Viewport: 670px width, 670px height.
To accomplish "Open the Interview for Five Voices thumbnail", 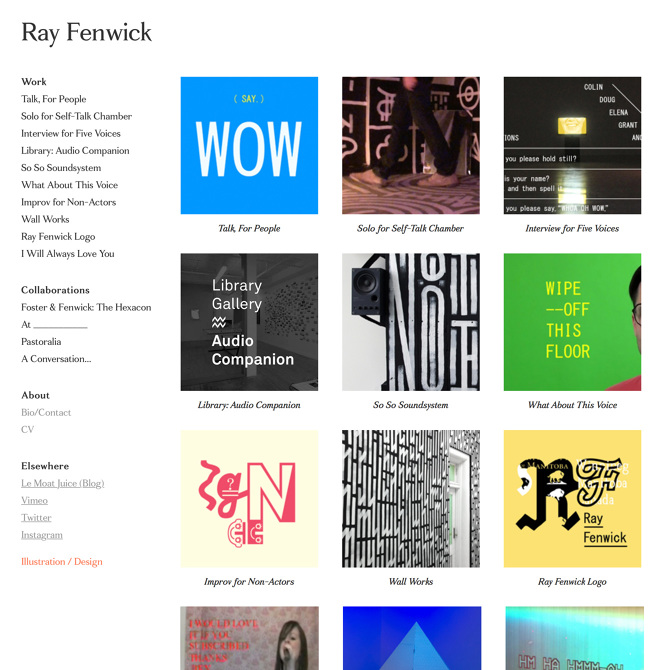I will (x=572, y=145).
